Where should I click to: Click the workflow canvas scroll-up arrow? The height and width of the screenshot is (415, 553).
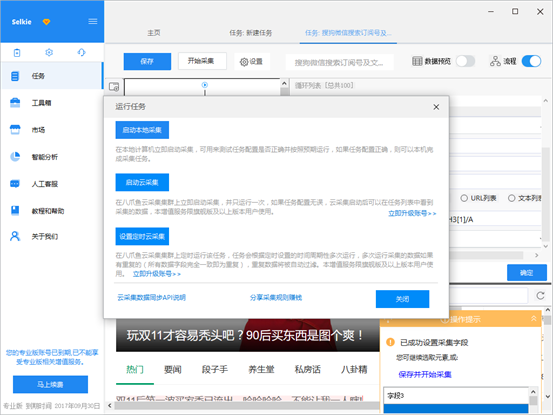pos(284,83)
